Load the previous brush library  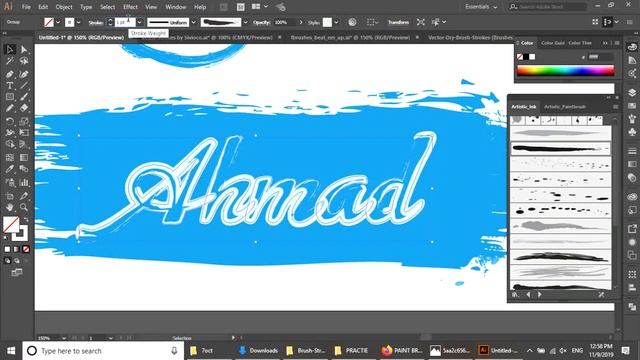[x=528, y=294]
